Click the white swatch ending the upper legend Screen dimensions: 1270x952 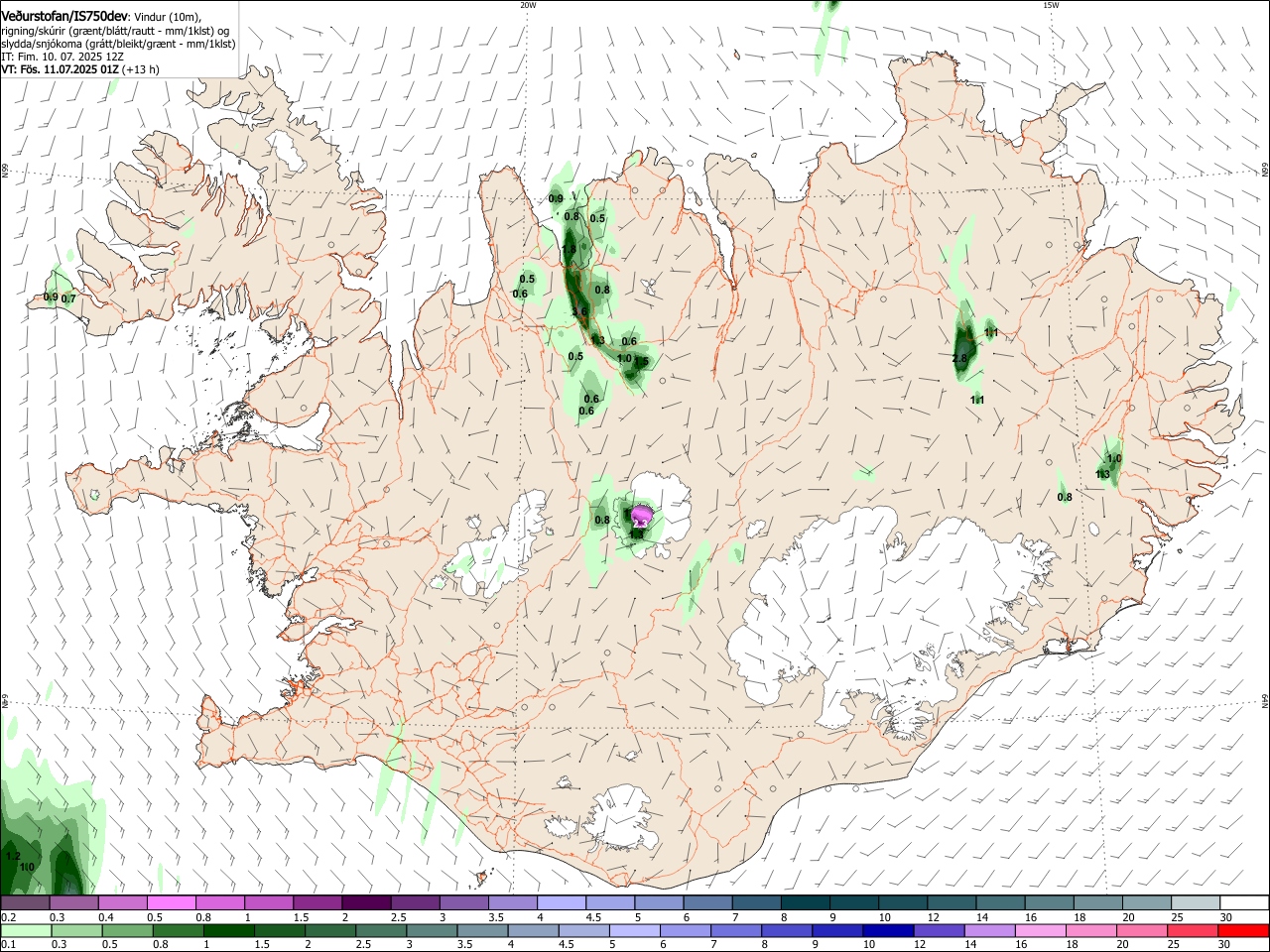click(1245, 903)
